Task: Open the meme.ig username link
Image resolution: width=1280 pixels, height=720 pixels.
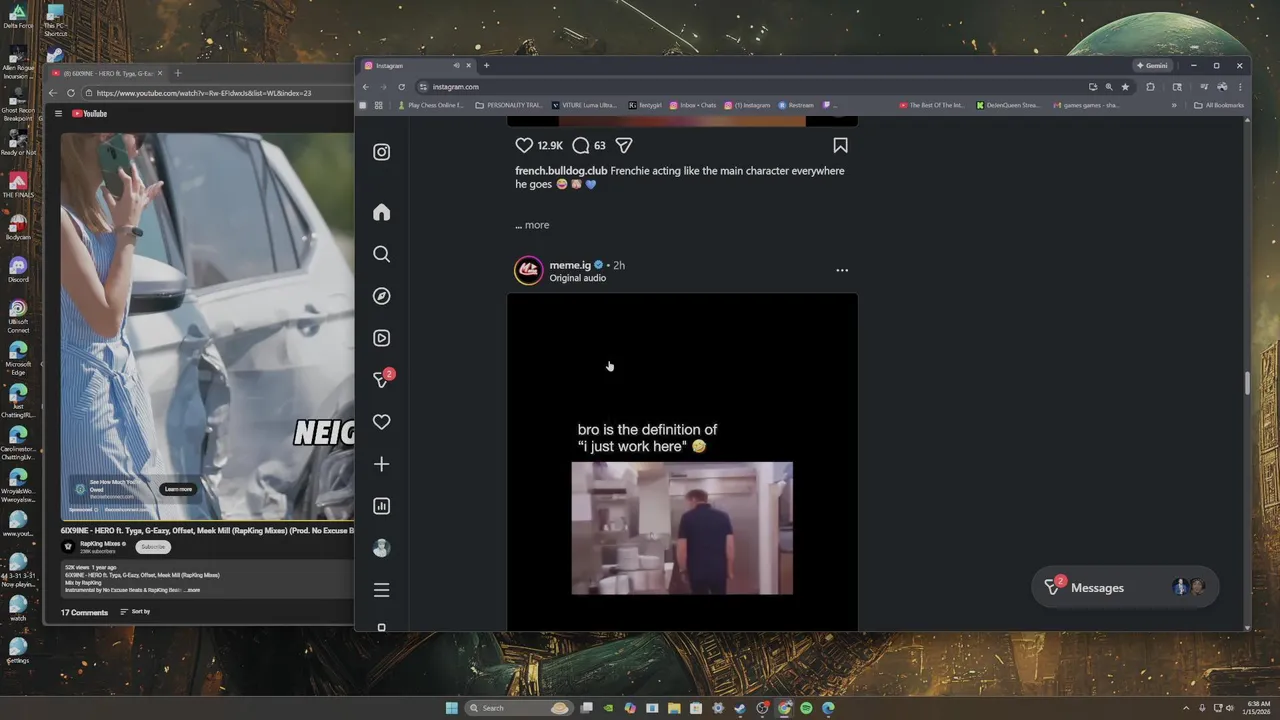Action: [570, 265]
